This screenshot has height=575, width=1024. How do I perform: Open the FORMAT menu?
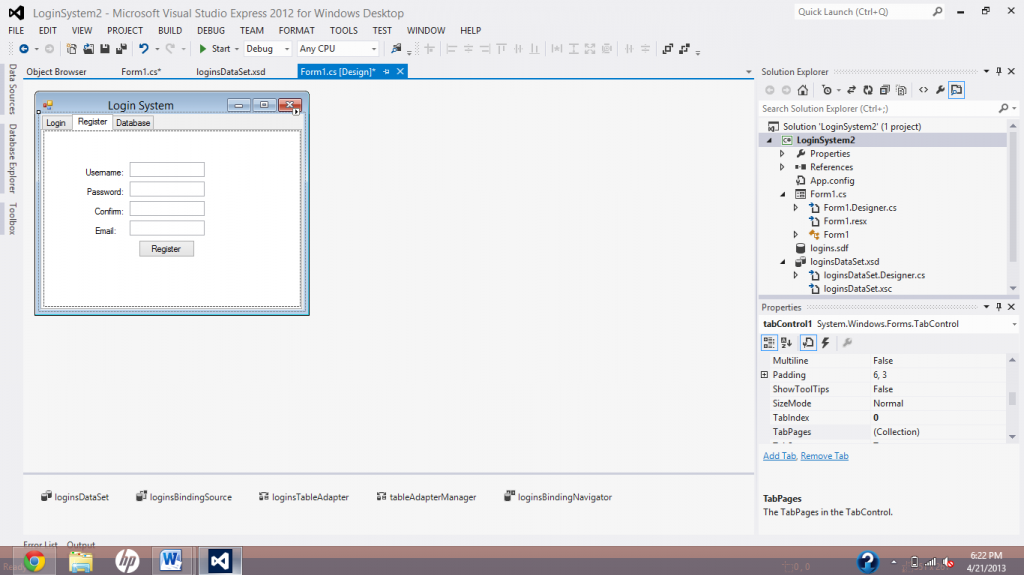click(296, 31)
